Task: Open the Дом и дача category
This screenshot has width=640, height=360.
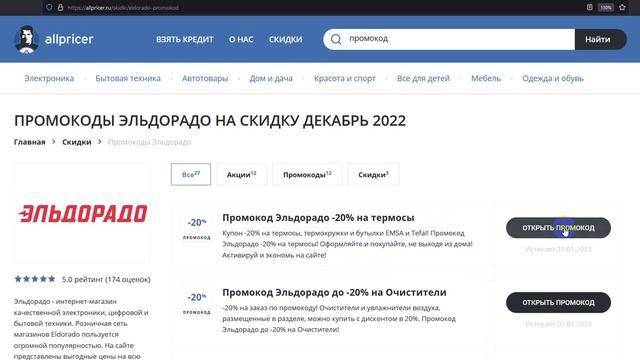Action: click(x=271, y=78)
